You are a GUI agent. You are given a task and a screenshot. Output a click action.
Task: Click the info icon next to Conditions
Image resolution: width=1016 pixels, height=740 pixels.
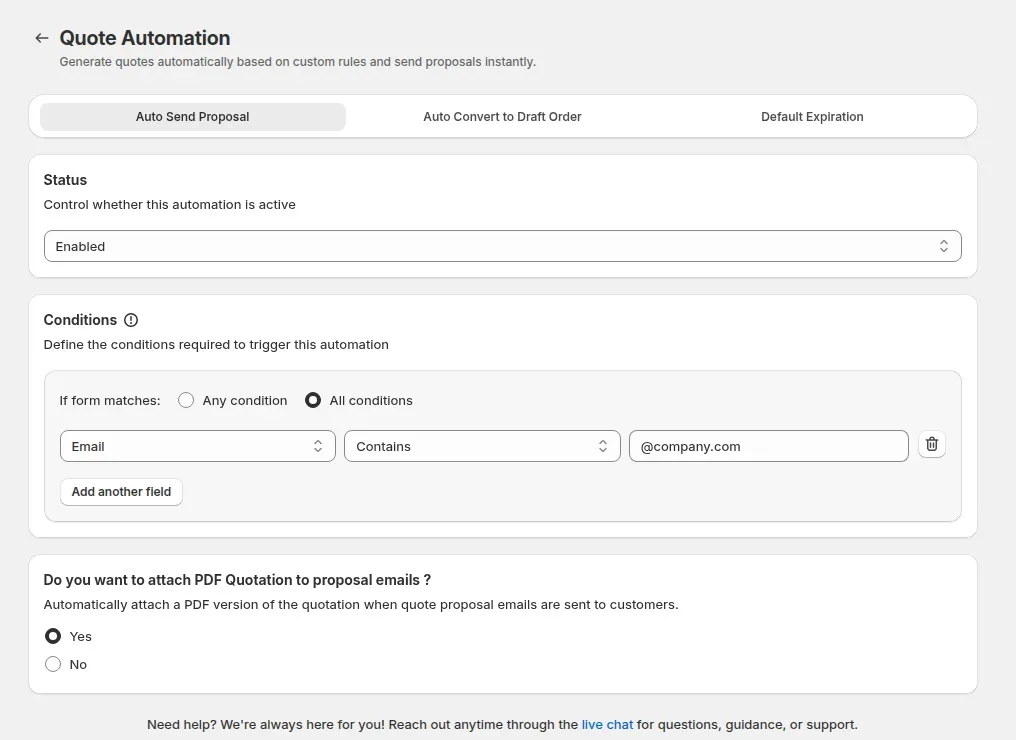point(131,320)
